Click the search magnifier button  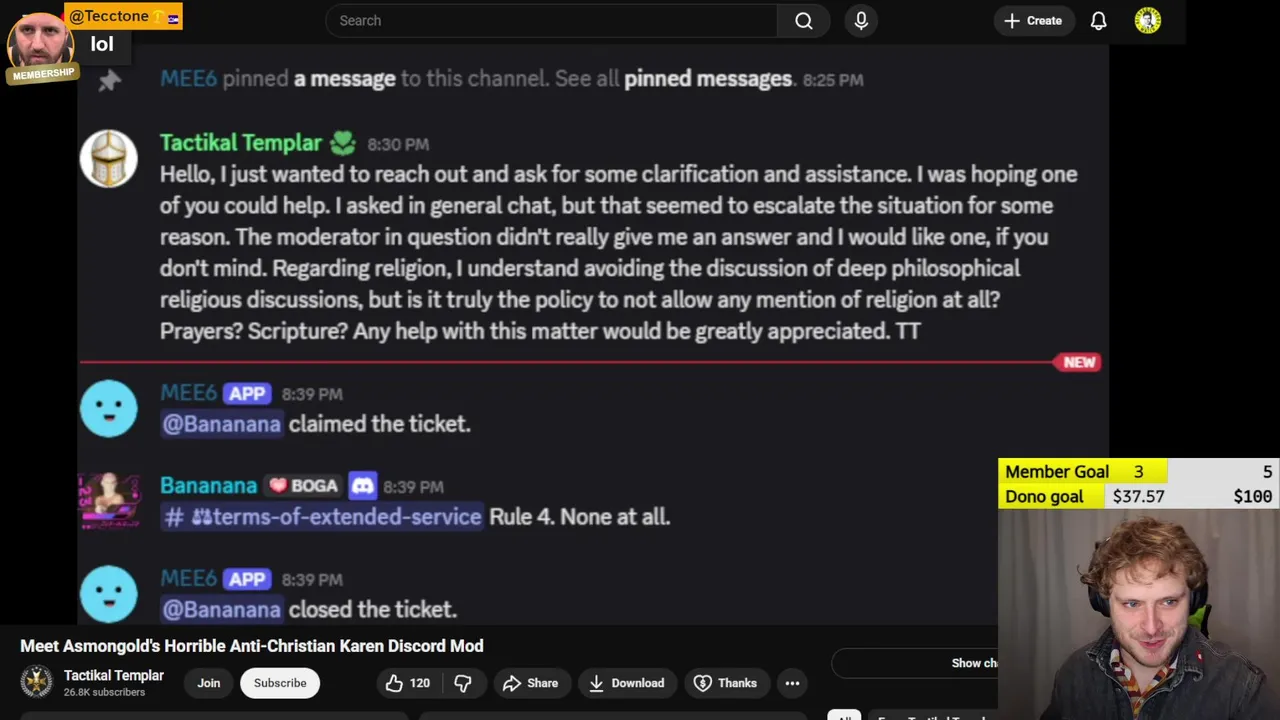[803, 21]
